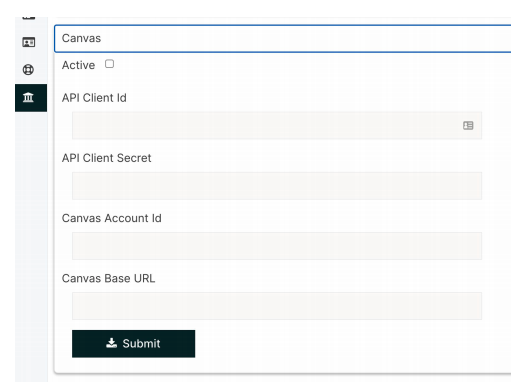Enable the Active checkbox
This screenshot has height=386, width=522.
(109, 64)
